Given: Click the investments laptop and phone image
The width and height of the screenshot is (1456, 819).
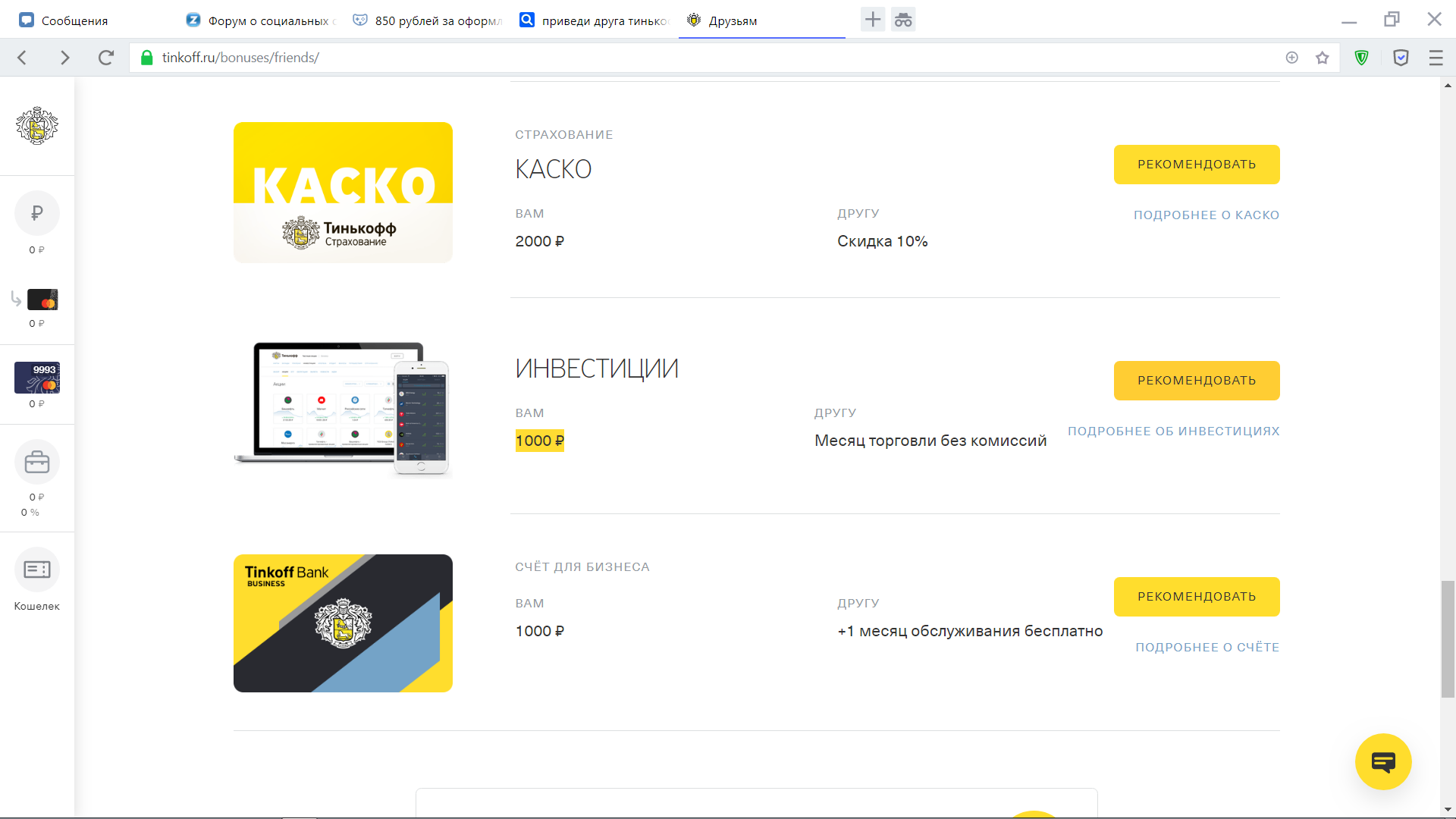Looking at the screenshot, I should tap(343, 409).
